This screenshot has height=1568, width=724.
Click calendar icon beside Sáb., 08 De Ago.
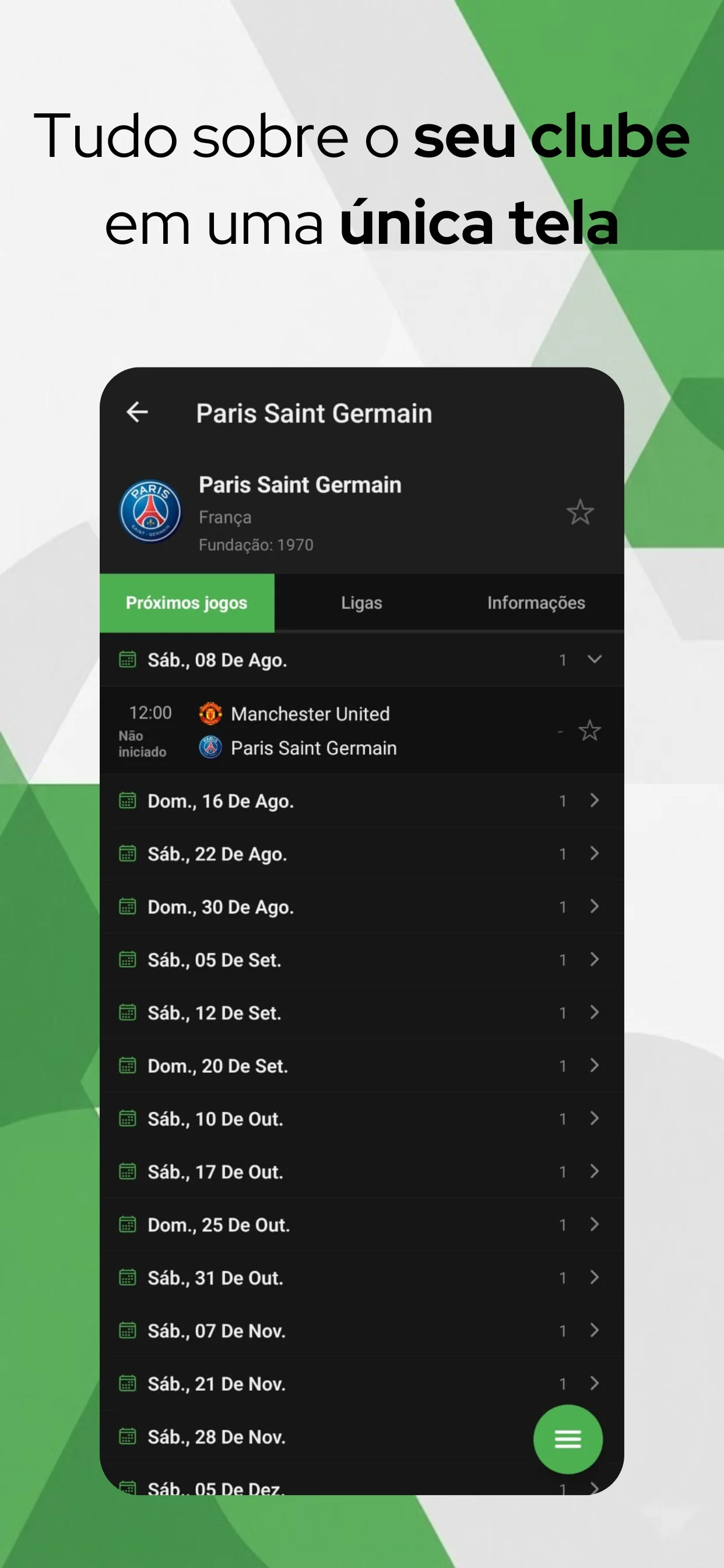point(127,659)
